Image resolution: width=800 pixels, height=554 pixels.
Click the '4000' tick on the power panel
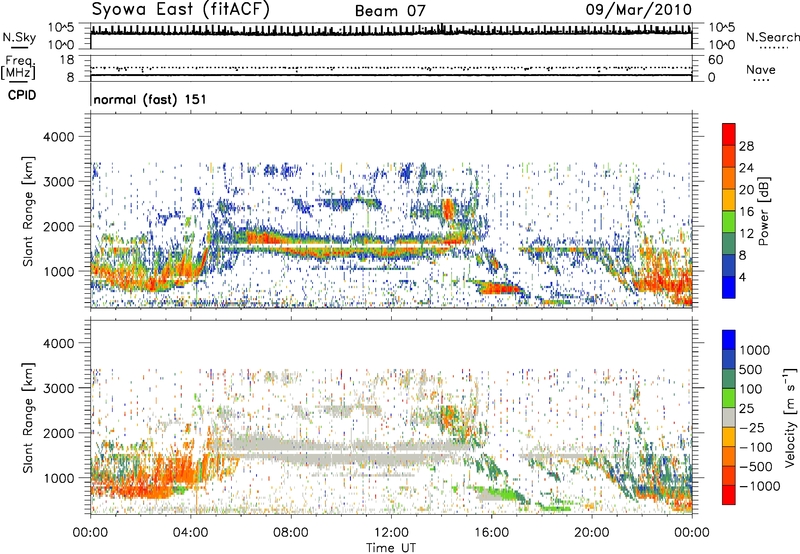pos(58,137)
